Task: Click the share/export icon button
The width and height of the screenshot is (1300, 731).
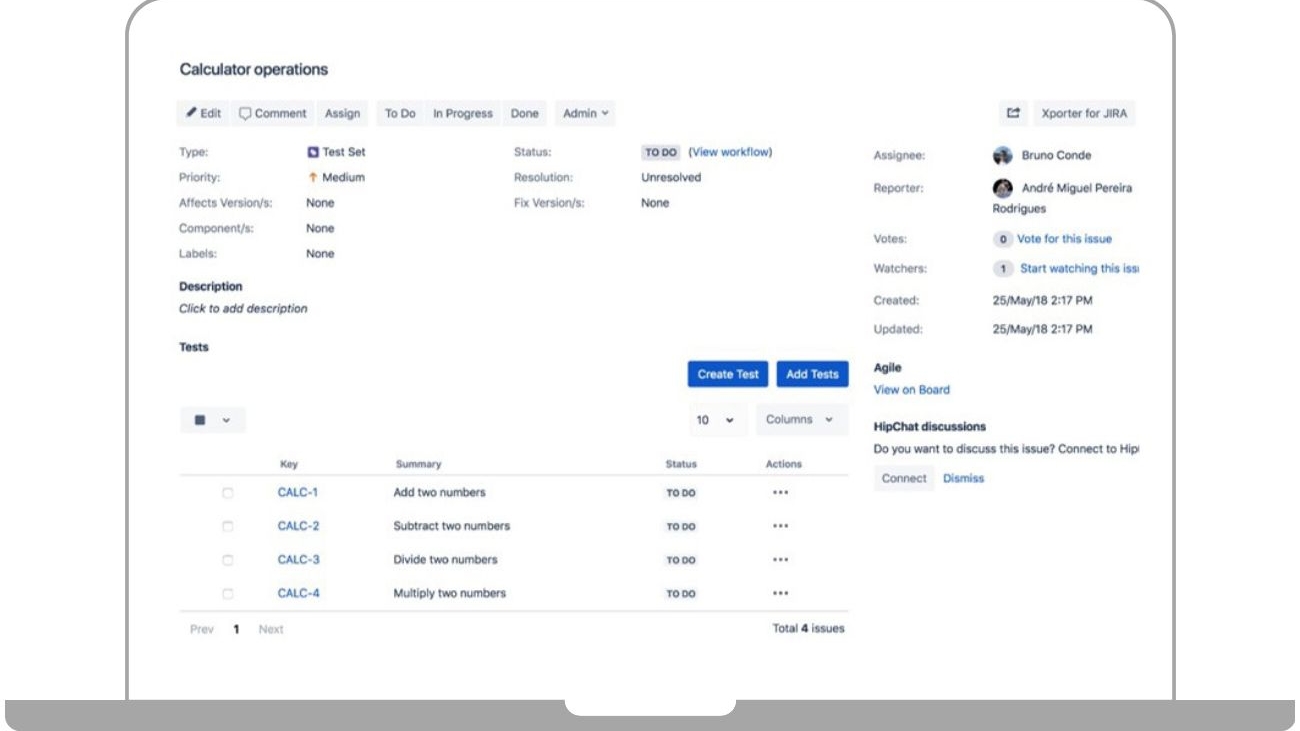Action: point(1014,114)
